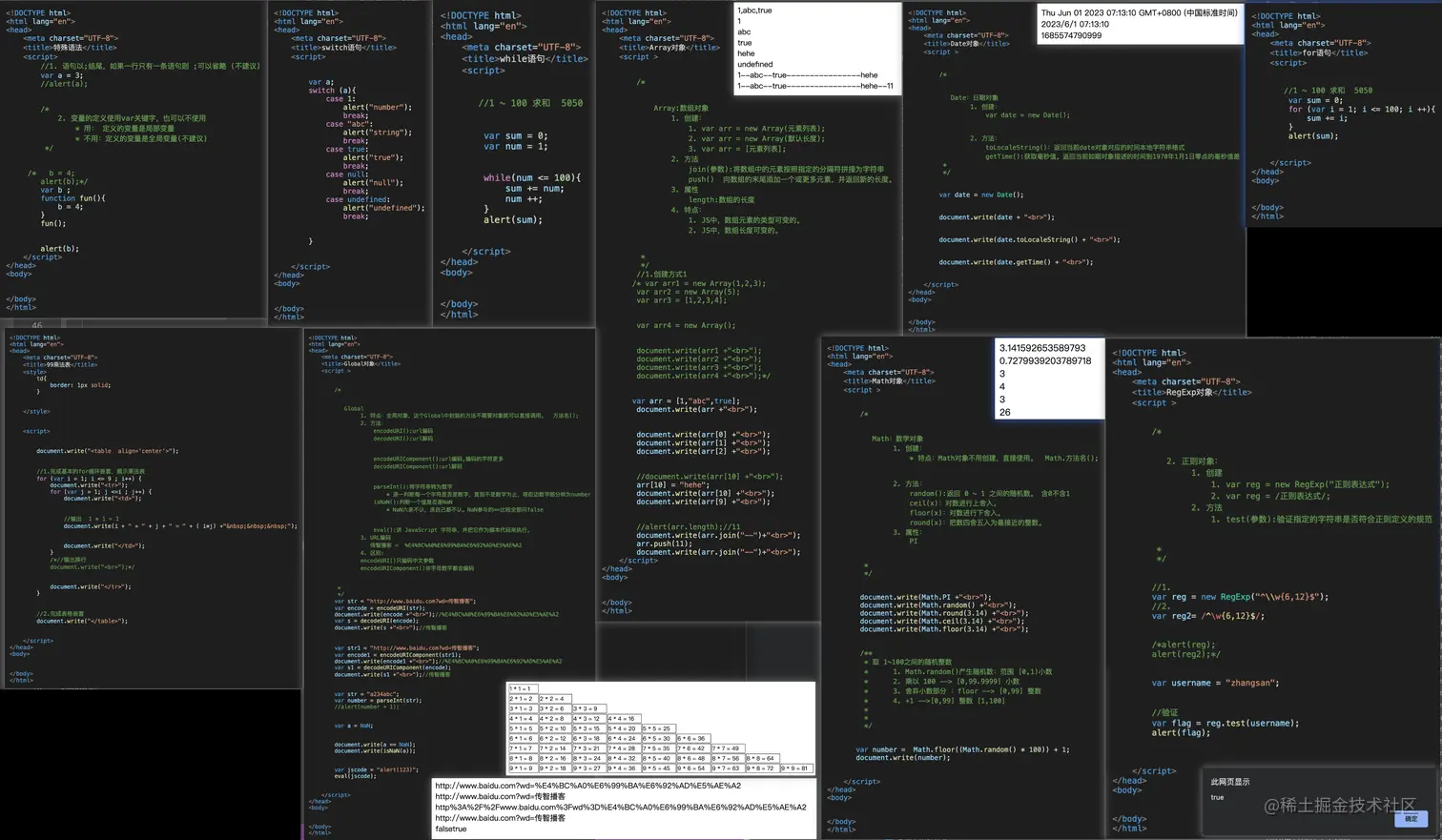Click the 'true' message in the alert dialog
Image resolution: width=1442 pixels, height=840 pixels.
click(1217, 797)
